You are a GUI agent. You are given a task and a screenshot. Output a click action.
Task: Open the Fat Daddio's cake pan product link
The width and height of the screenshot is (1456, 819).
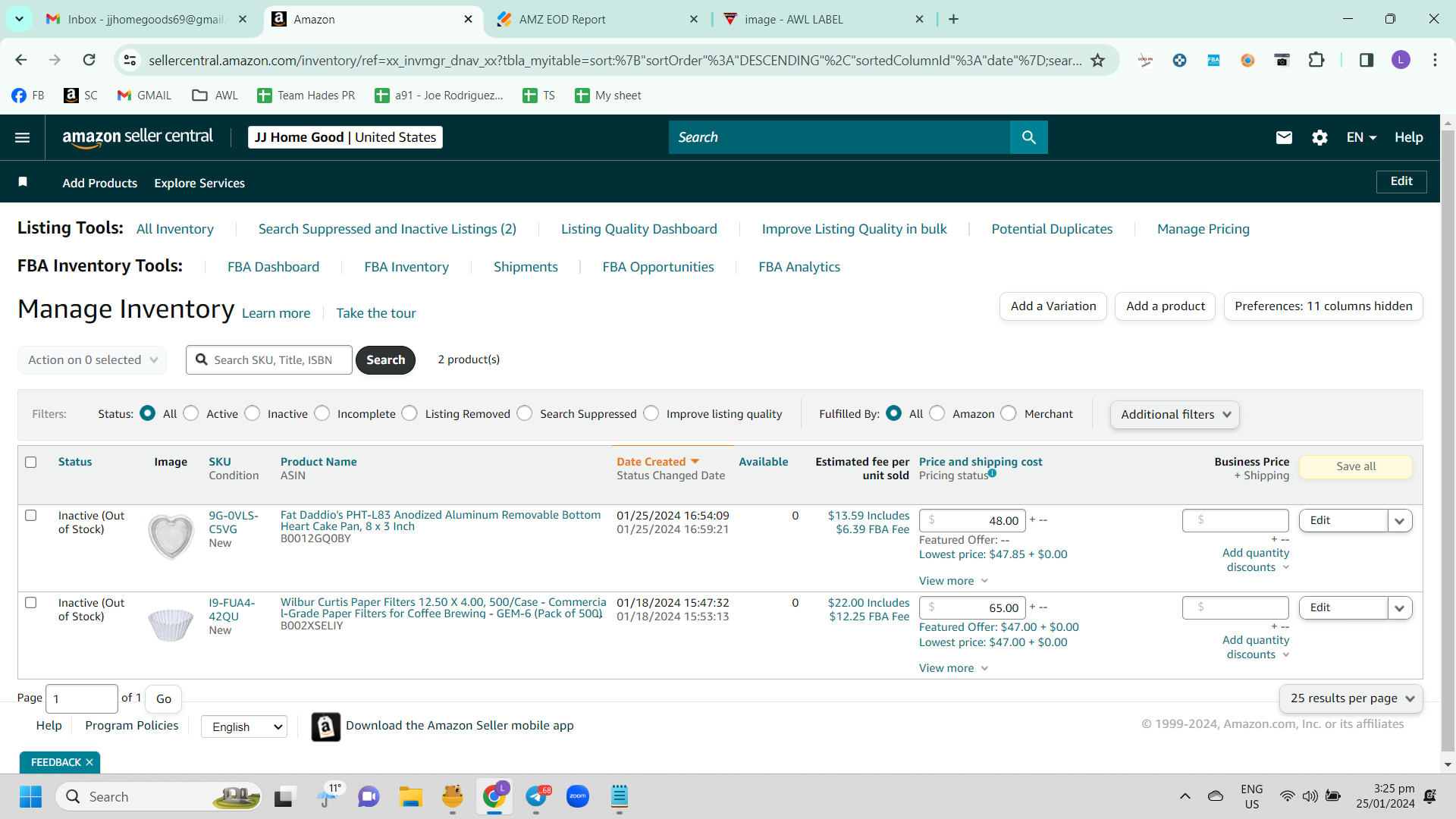pos(441,520)
